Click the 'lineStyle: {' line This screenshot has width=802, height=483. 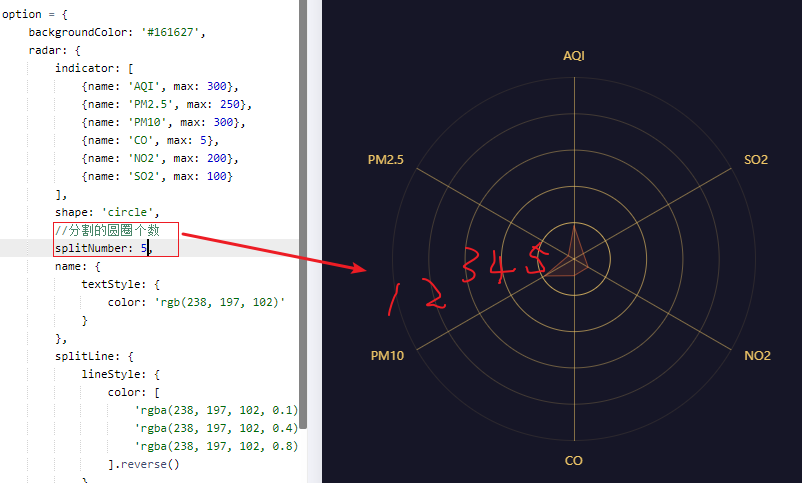(x=121, y=374)
